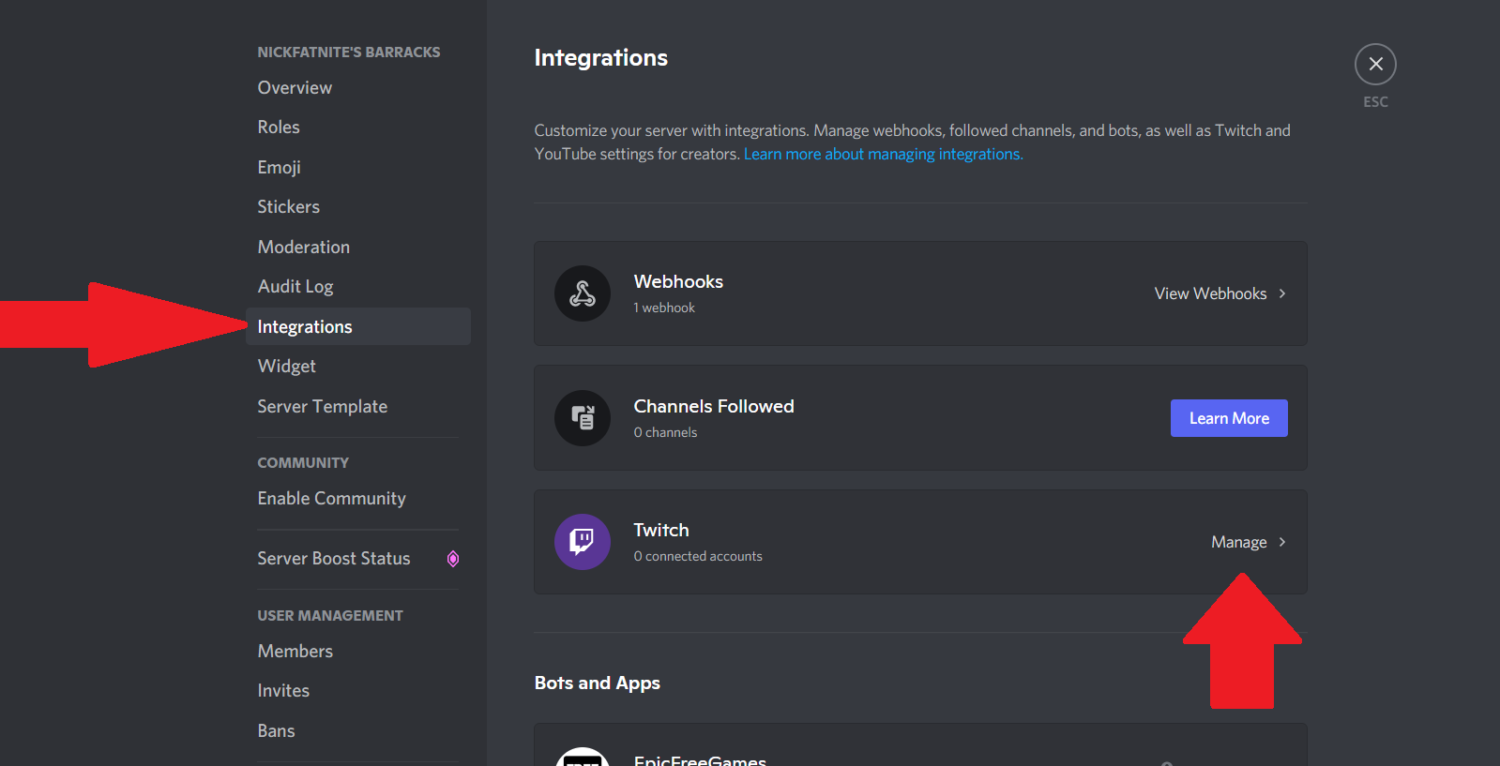
Task: Click Manage for Twitch
Action: (1239, 542)
